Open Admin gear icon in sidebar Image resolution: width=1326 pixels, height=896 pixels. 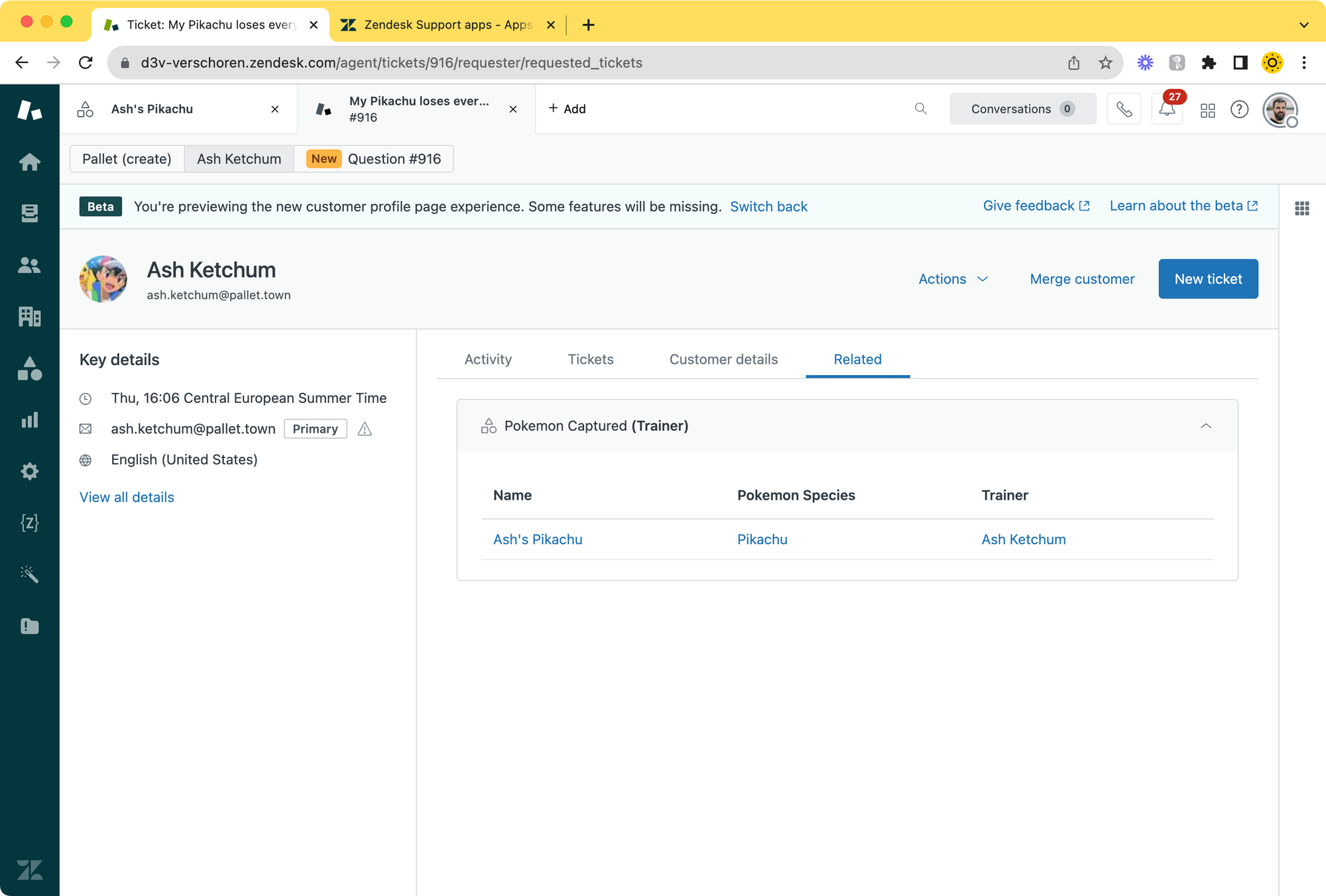coord(29,471)
